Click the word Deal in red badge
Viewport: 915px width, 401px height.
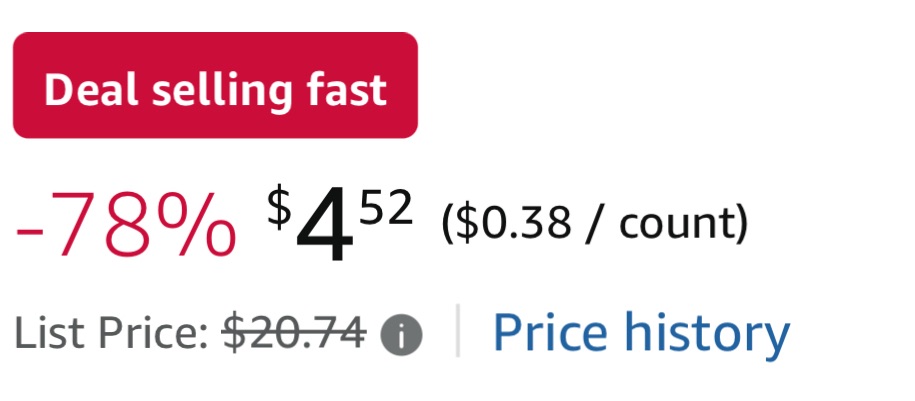[90, 91]
